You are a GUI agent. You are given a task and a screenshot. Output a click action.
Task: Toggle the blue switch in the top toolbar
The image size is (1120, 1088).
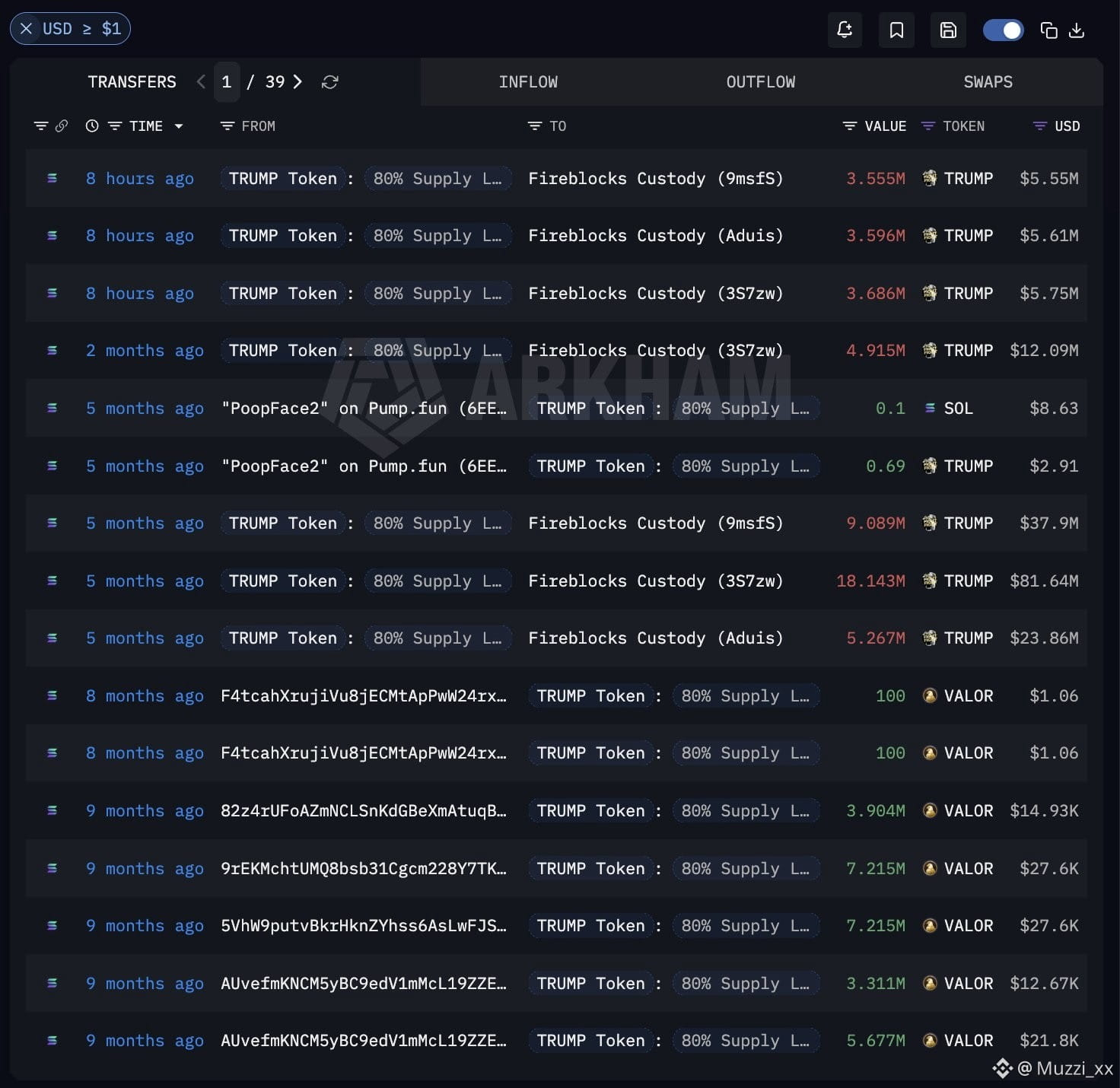(x=1003, y=30)
